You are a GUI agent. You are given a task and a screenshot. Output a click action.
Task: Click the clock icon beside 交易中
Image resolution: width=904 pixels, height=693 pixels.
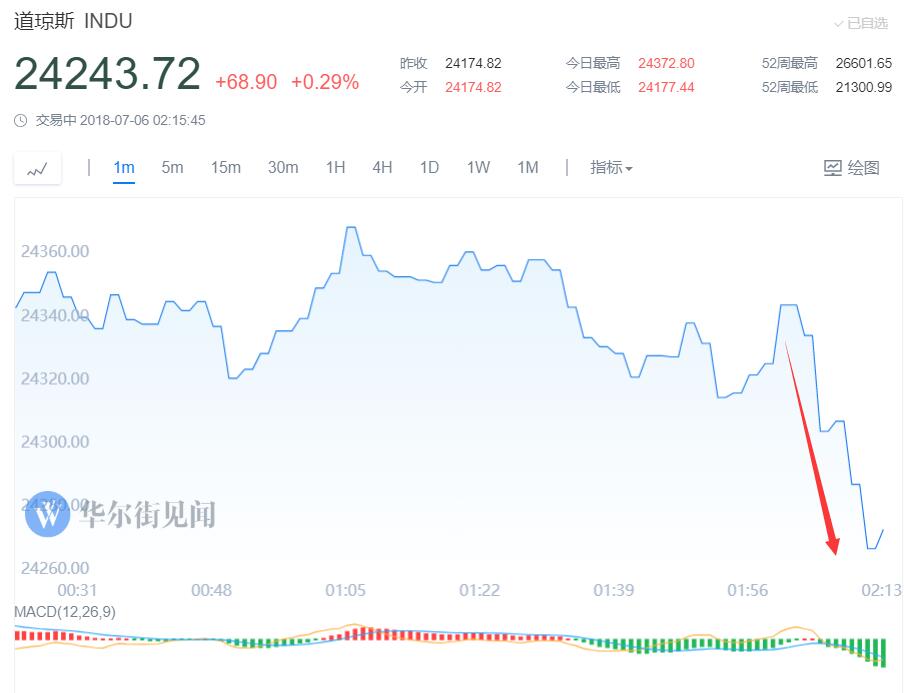(x=21, y=121)
